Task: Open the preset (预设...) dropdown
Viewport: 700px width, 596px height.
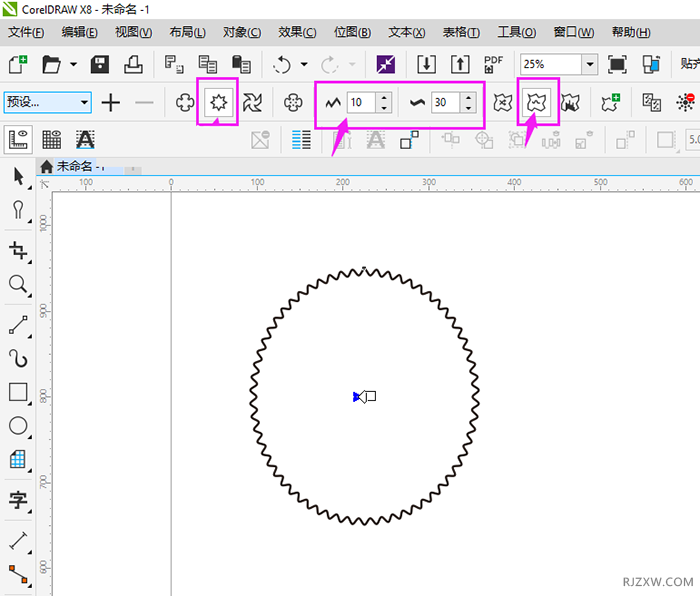Action: point(84,102)
